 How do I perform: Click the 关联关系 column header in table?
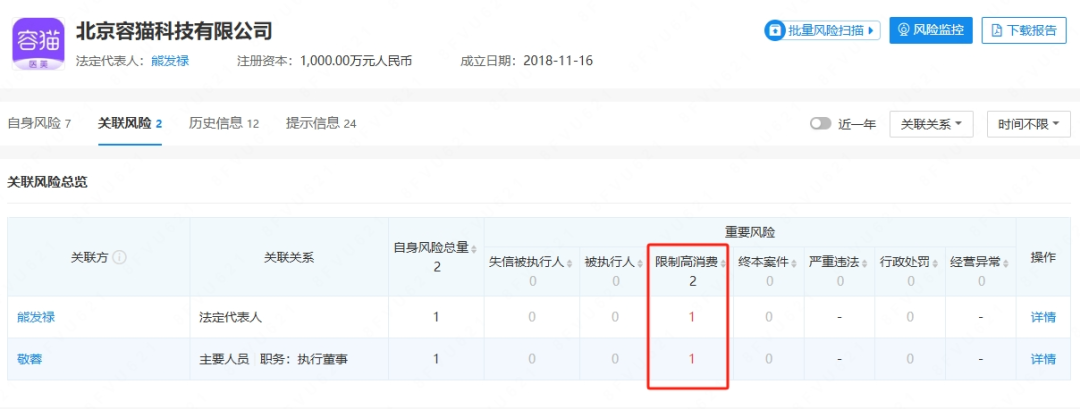289,258
